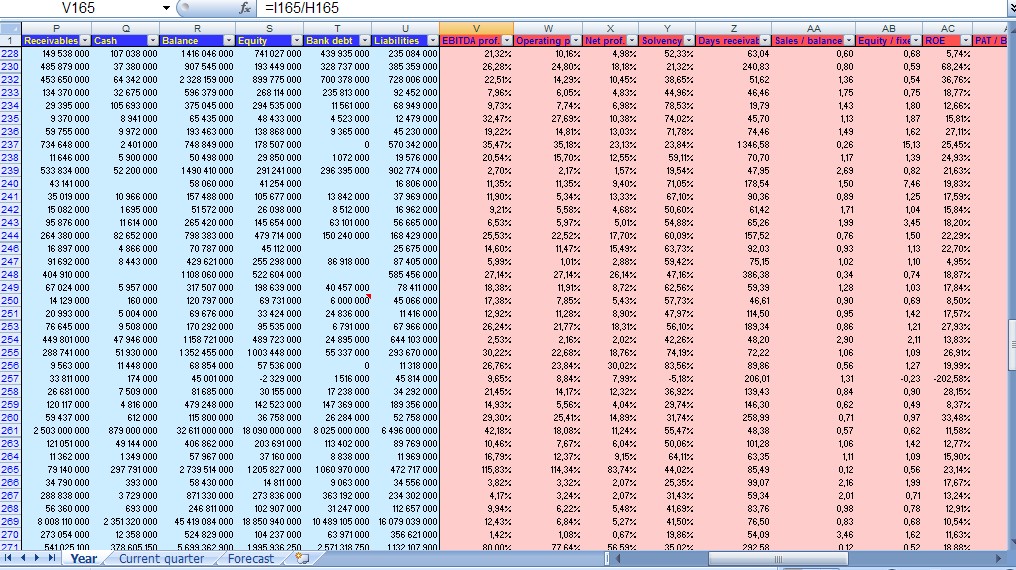Click the Equity cell showing -2 329 000
The width and height of the screenshot is (1016, 570).
click(269, 379)
